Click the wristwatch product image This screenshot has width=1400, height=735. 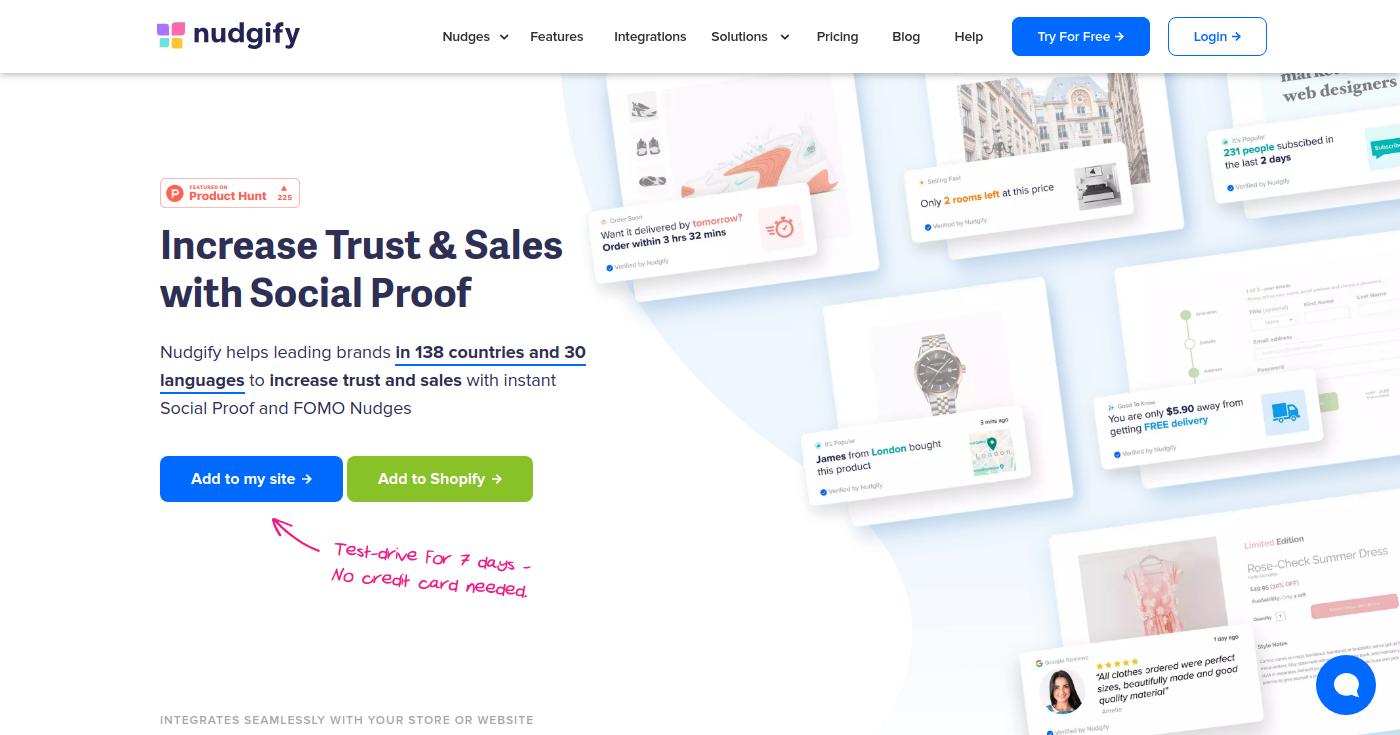click(939, 373)
